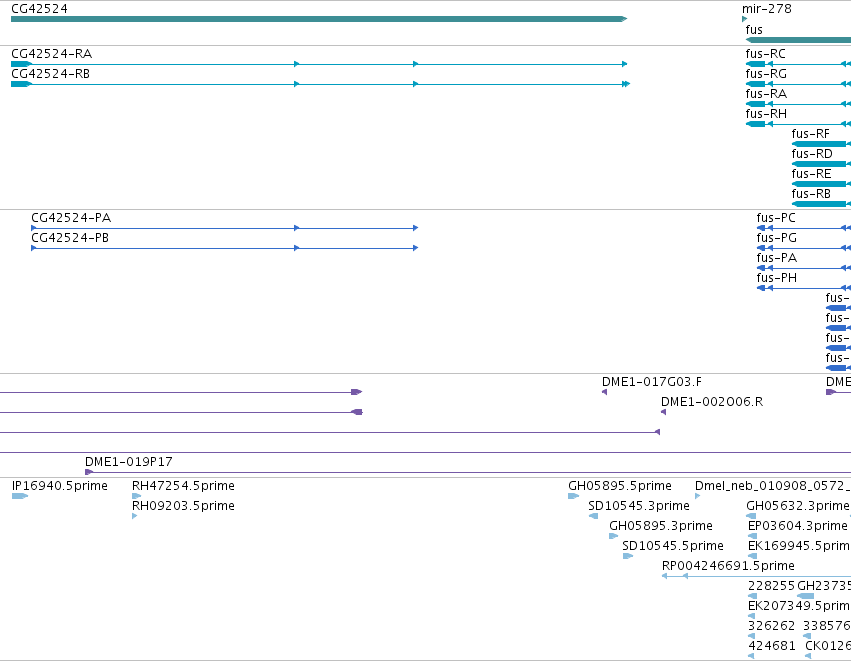Select feature labeled 228255
Viewport: 851px width, 661px height.
coord(771,586)
